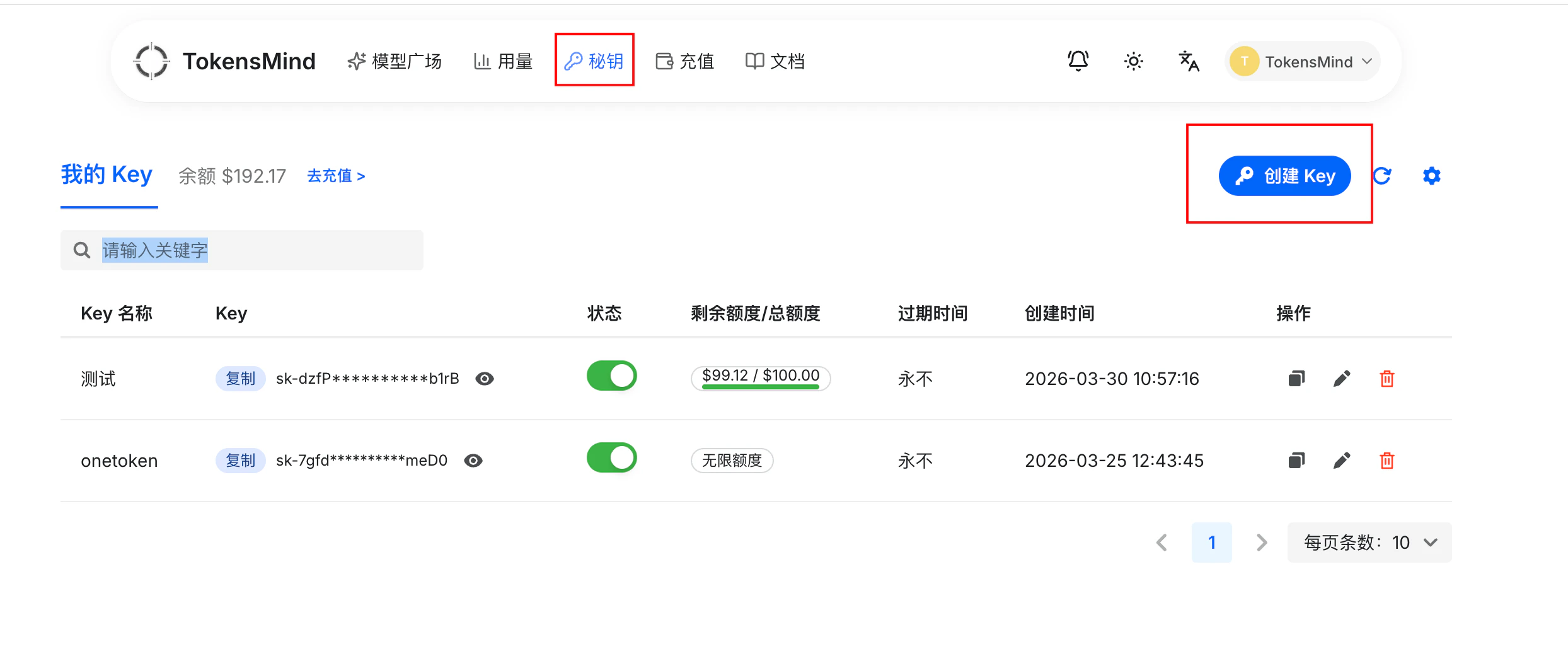Screen dimensions: 1568x649
Task: Go to the next page arrow
Action: pyautogui.click(x=1261, y=543)
